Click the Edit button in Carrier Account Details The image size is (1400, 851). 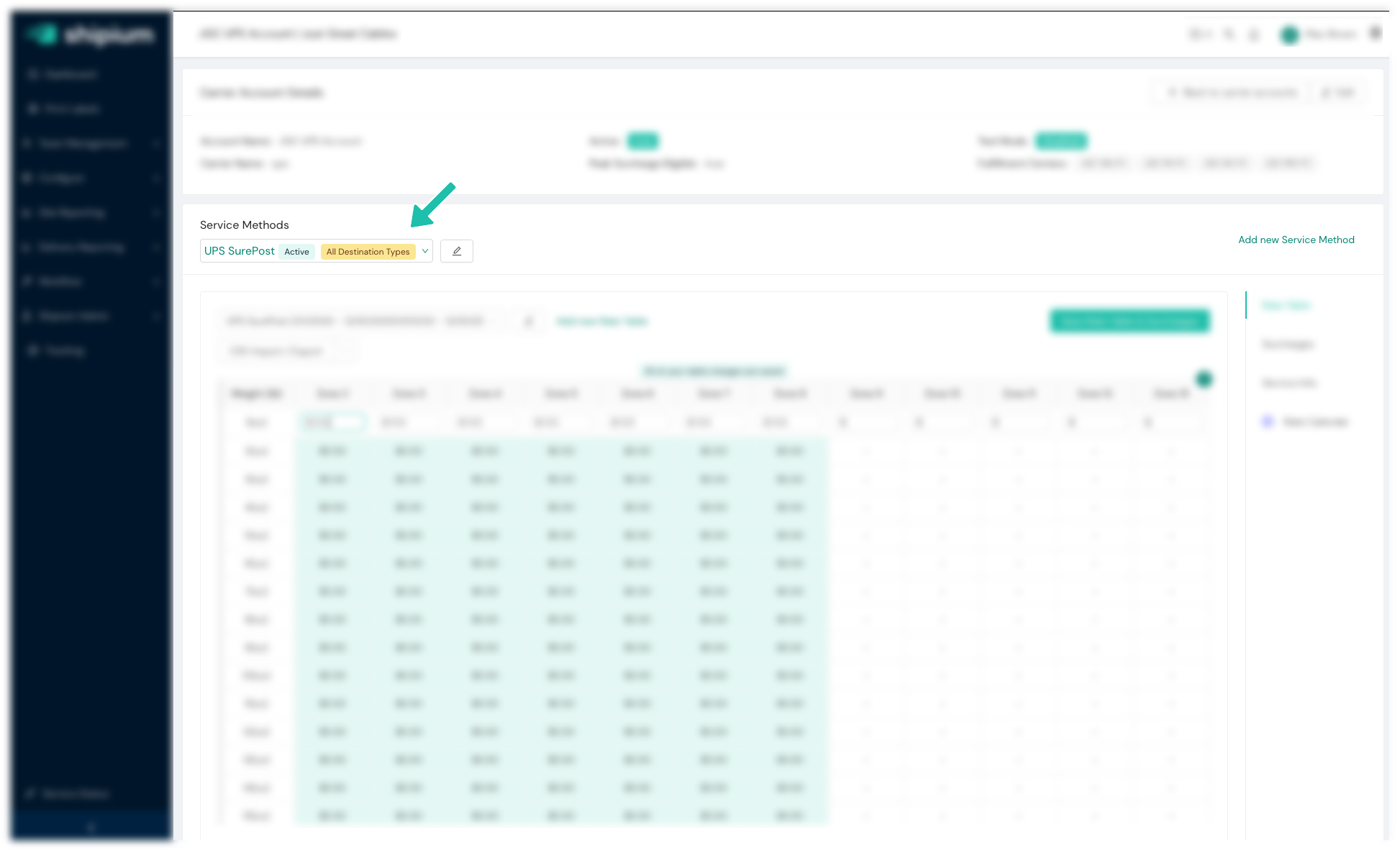click(1338, 93)
